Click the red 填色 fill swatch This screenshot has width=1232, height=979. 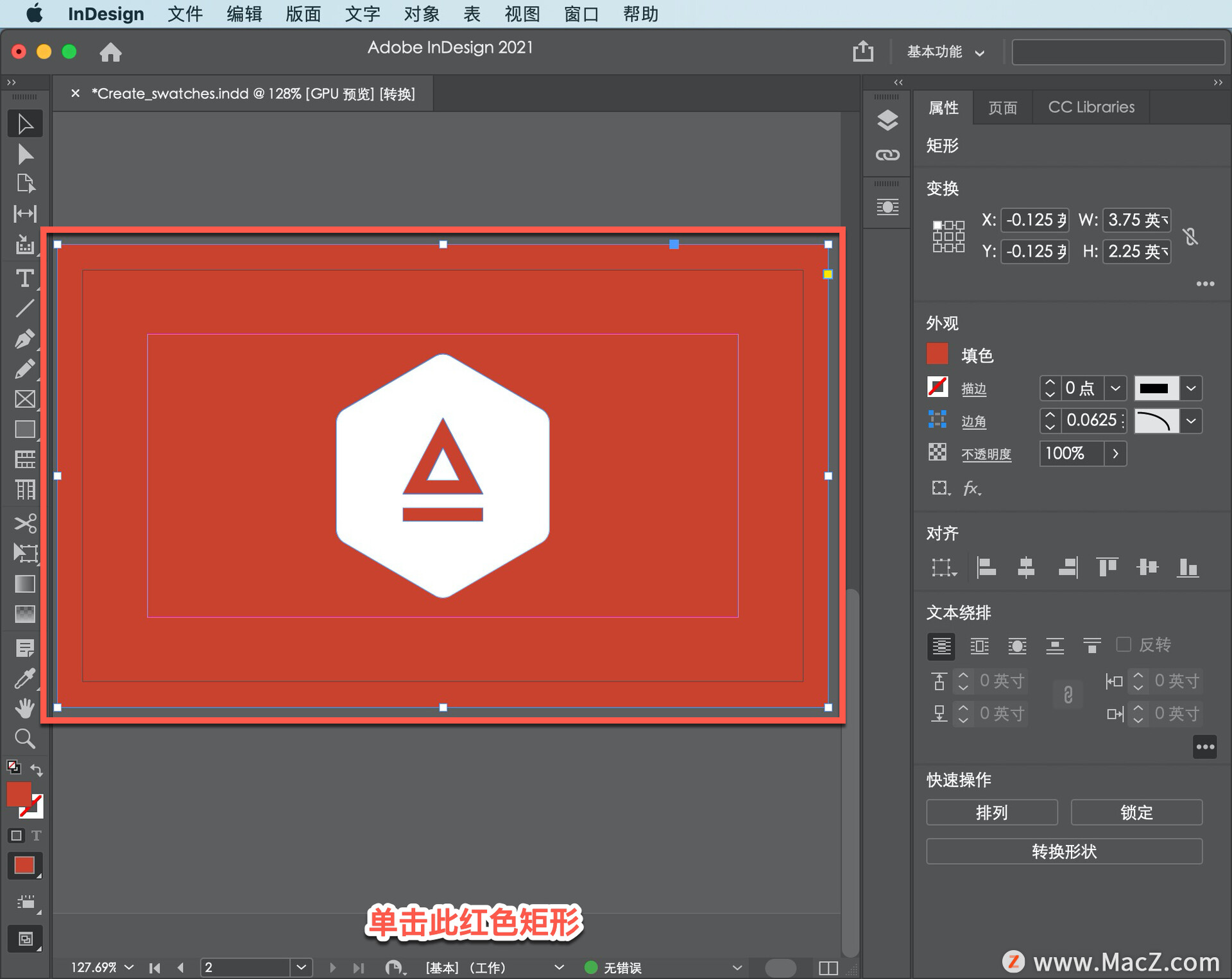(x=937, y=354)
